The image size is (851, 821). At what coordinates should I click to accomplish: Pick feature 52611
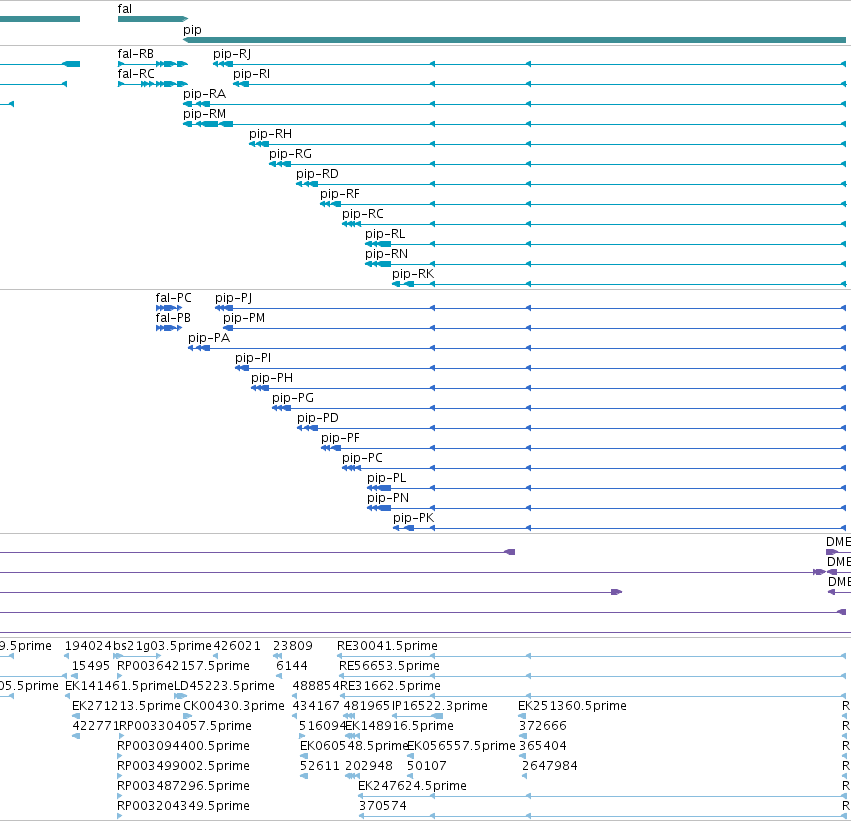coord(320,766)
